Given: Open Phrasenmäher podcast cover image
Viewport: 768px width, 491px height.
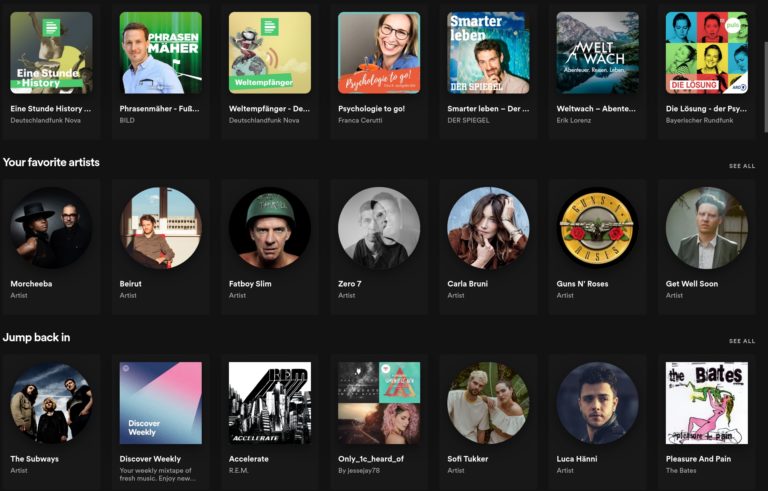Looking at the screenshot, I should point(161,52).
